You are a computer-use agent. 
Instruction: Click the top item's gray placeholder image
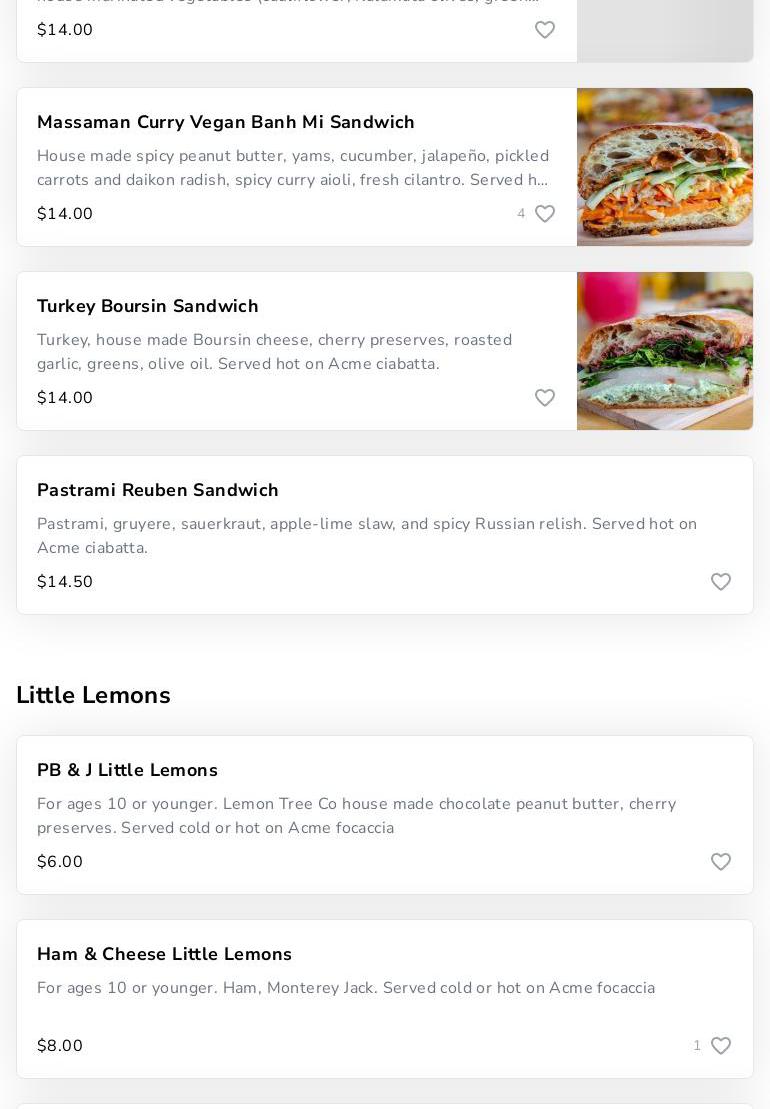pos(665,30)
